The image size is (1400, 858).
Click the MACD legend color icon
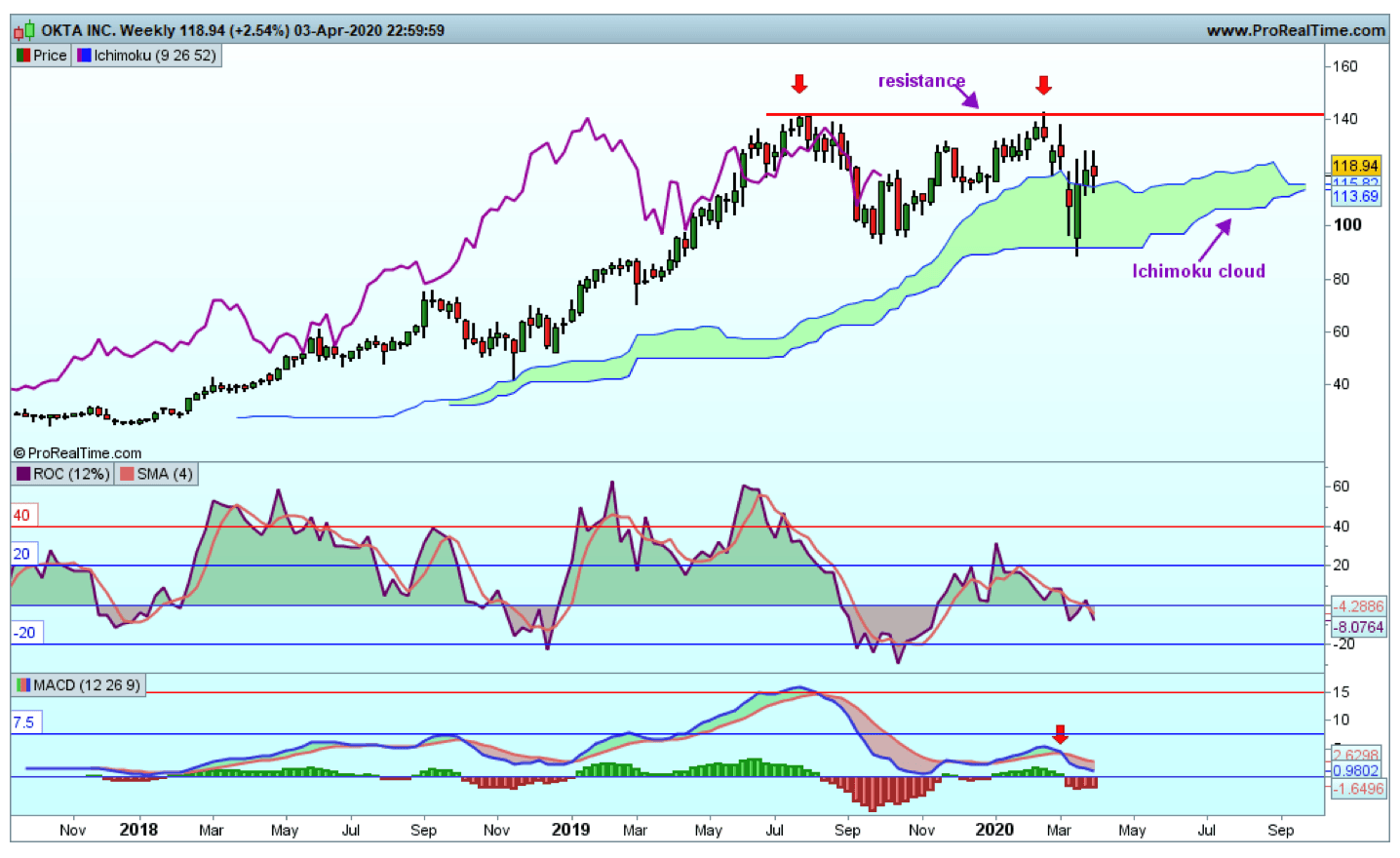pos(23,685)
